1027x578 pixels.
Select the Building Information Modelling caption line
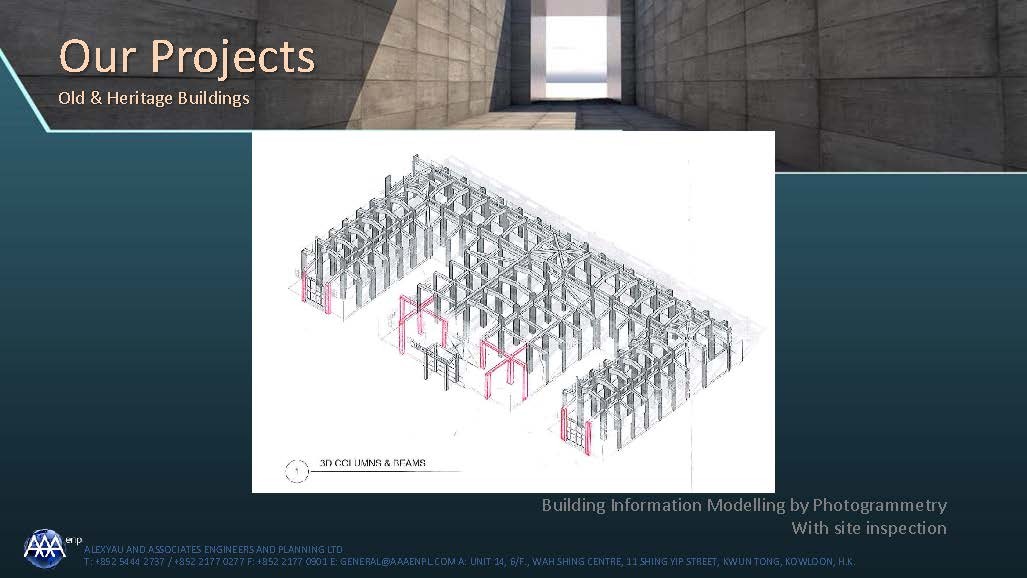743,505
